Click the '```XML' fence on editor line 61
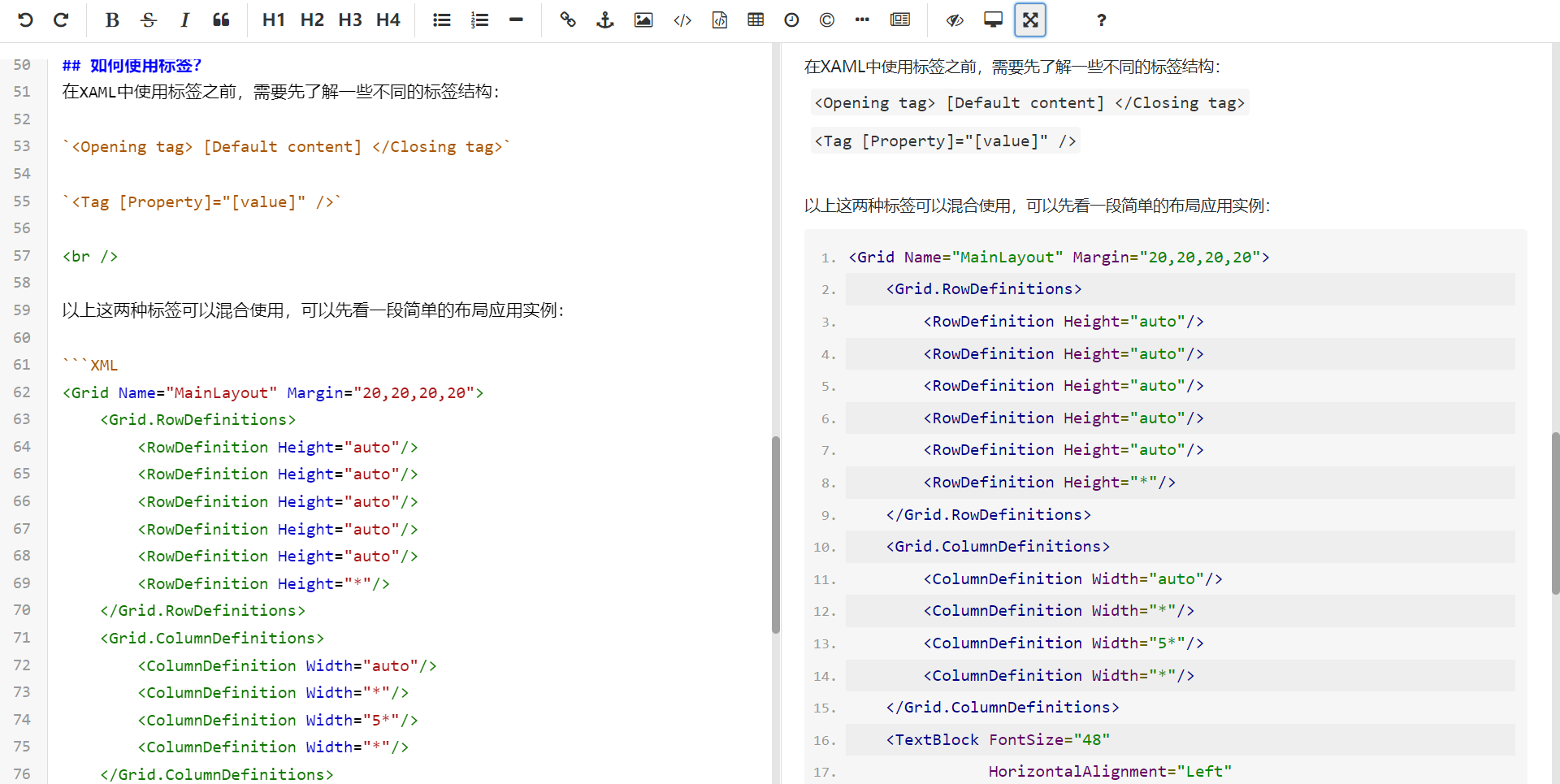This screenshot has width=1560, height=784. (x=90, y=366)
